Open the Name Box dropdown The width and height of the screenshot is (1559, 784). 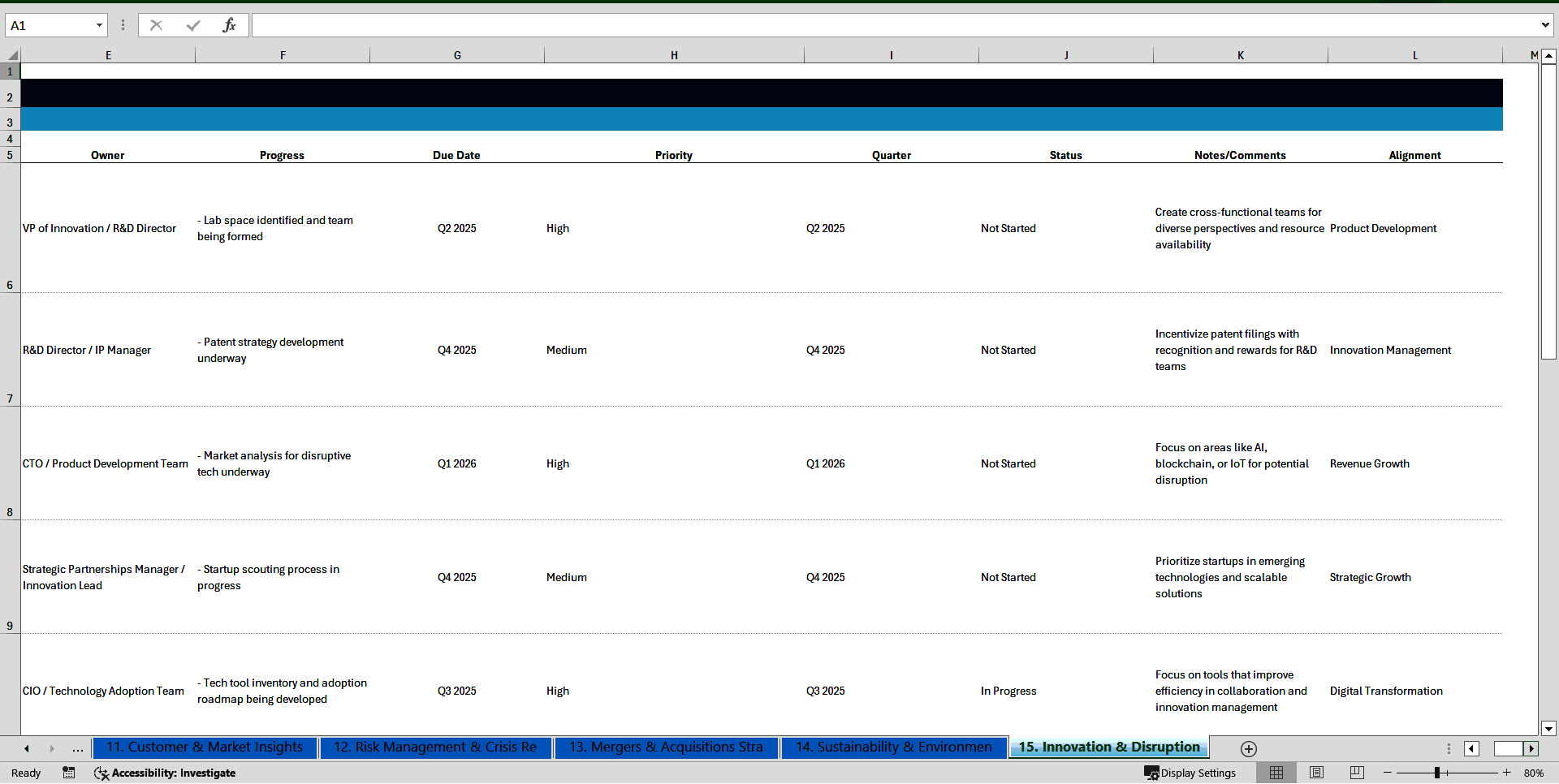(x=99, y=25)
